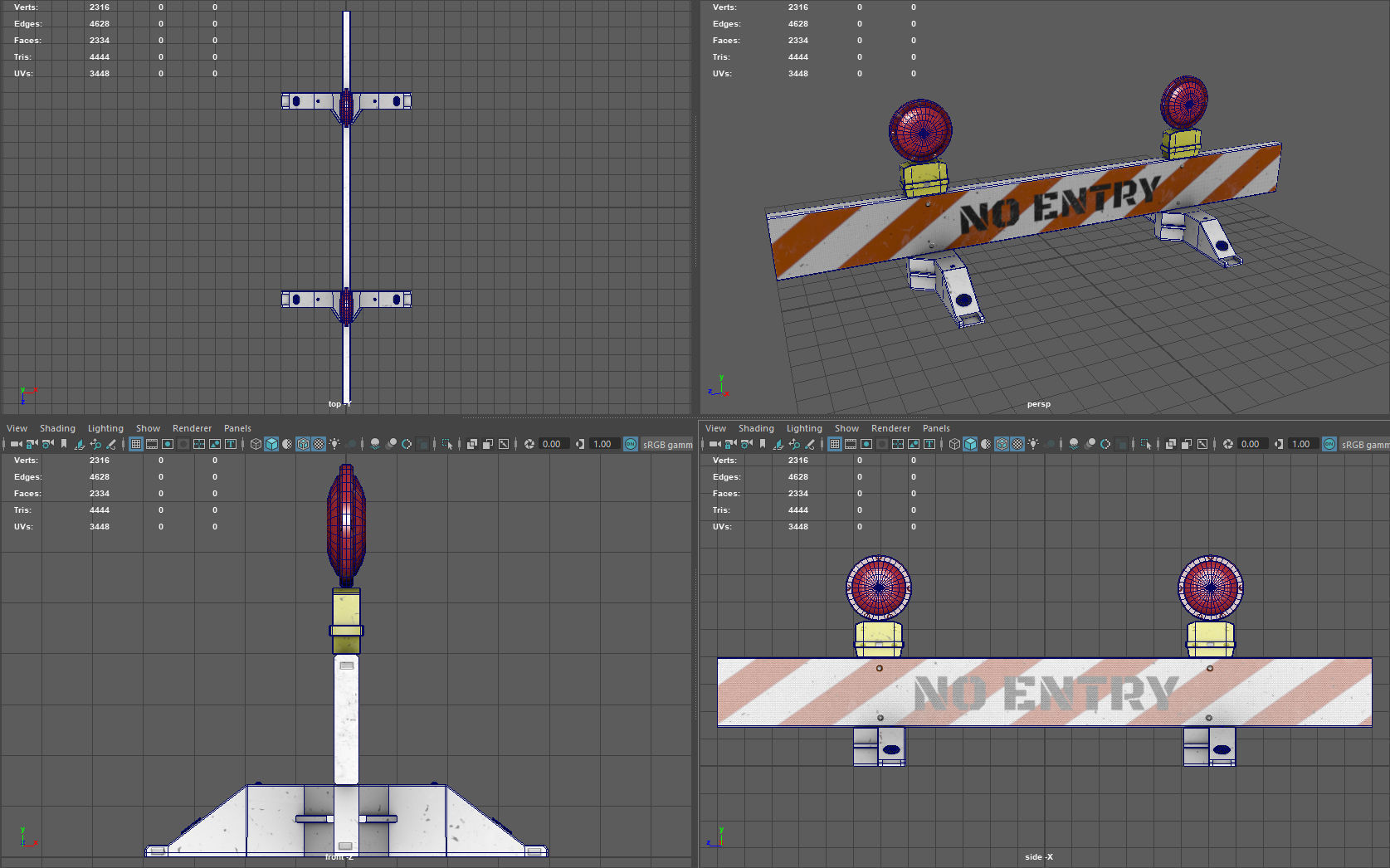Viewport: 1390px width, 868px height.
Task: Open Camera Attributes icon in front panel
Action: [x=47, y=444]
